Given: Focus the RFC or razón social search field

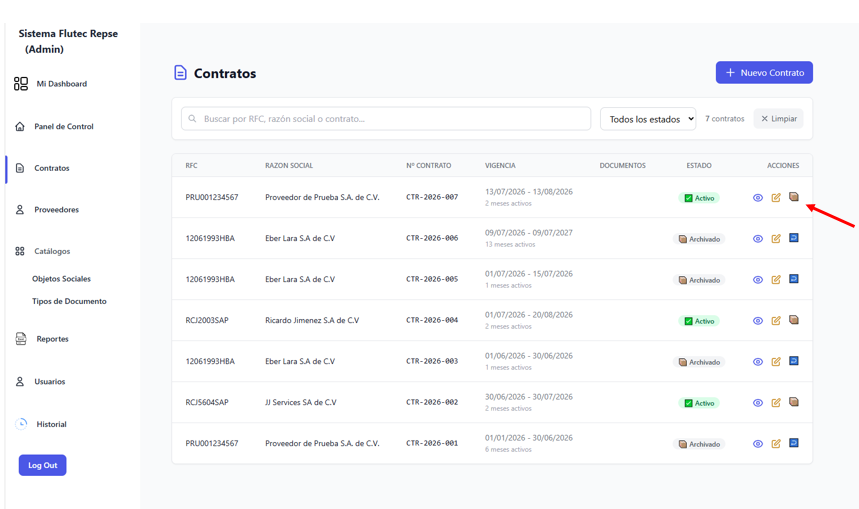Looking at the screenshot, I should click(386, 118).
